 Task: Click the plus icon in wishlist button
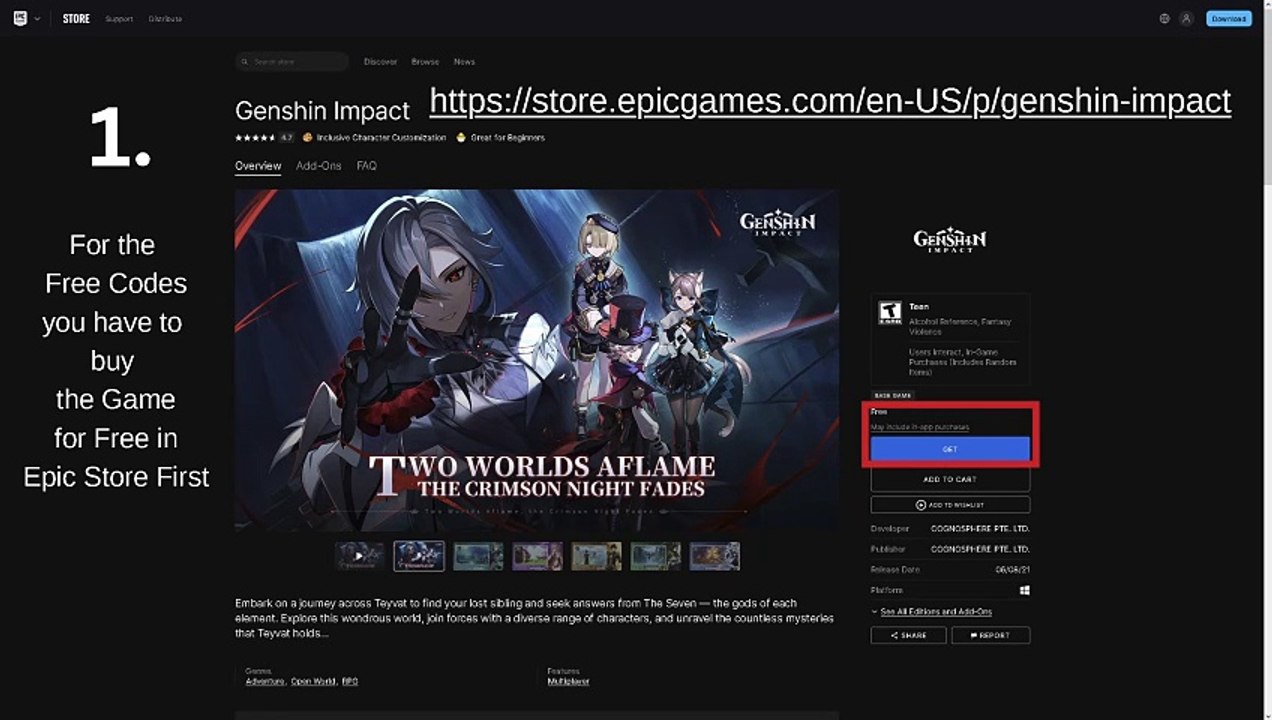[920, 505]
